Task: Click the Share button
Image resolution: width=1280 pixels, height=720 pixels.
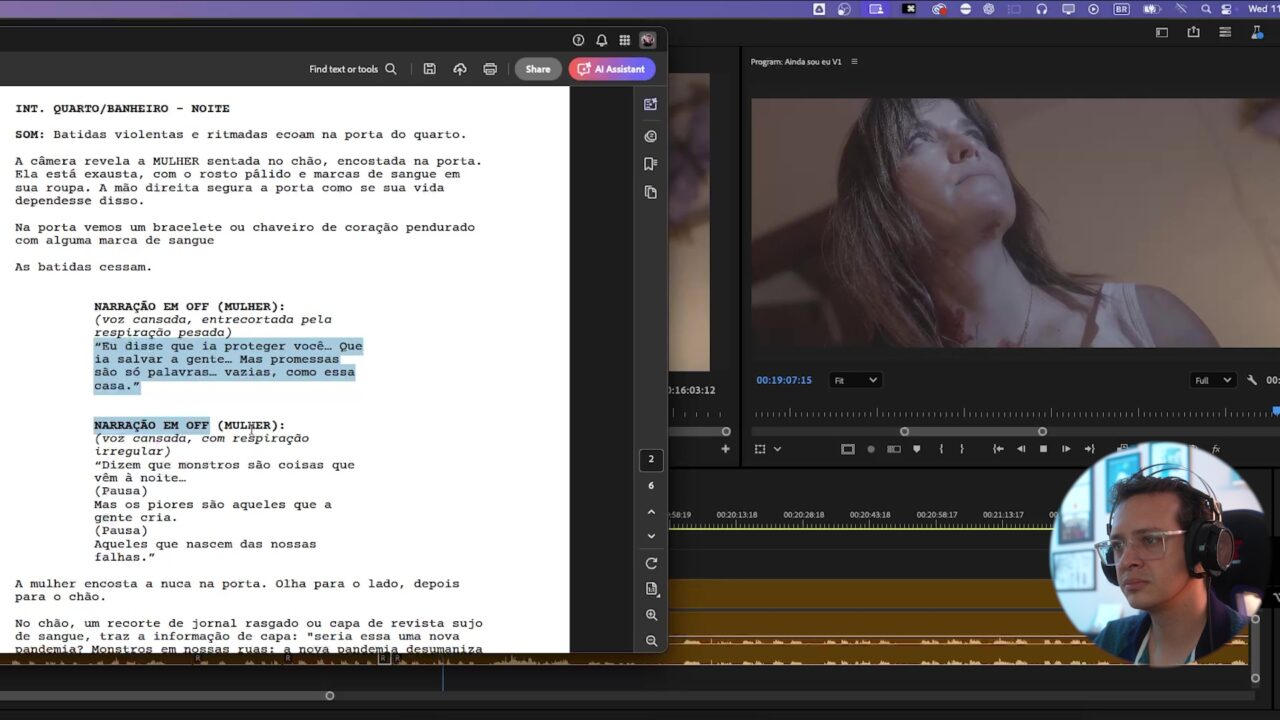Action: [x=537, y=69]
